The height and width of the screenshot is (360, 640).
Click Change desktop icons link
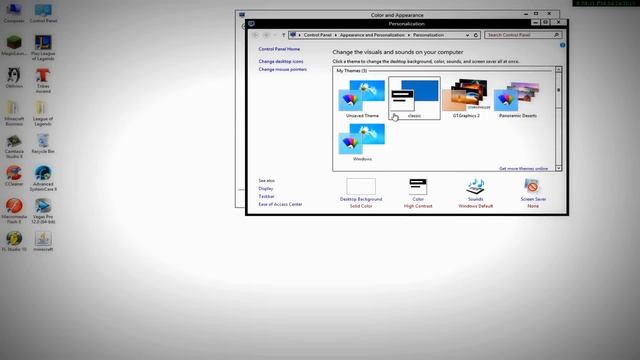(281, 61)
